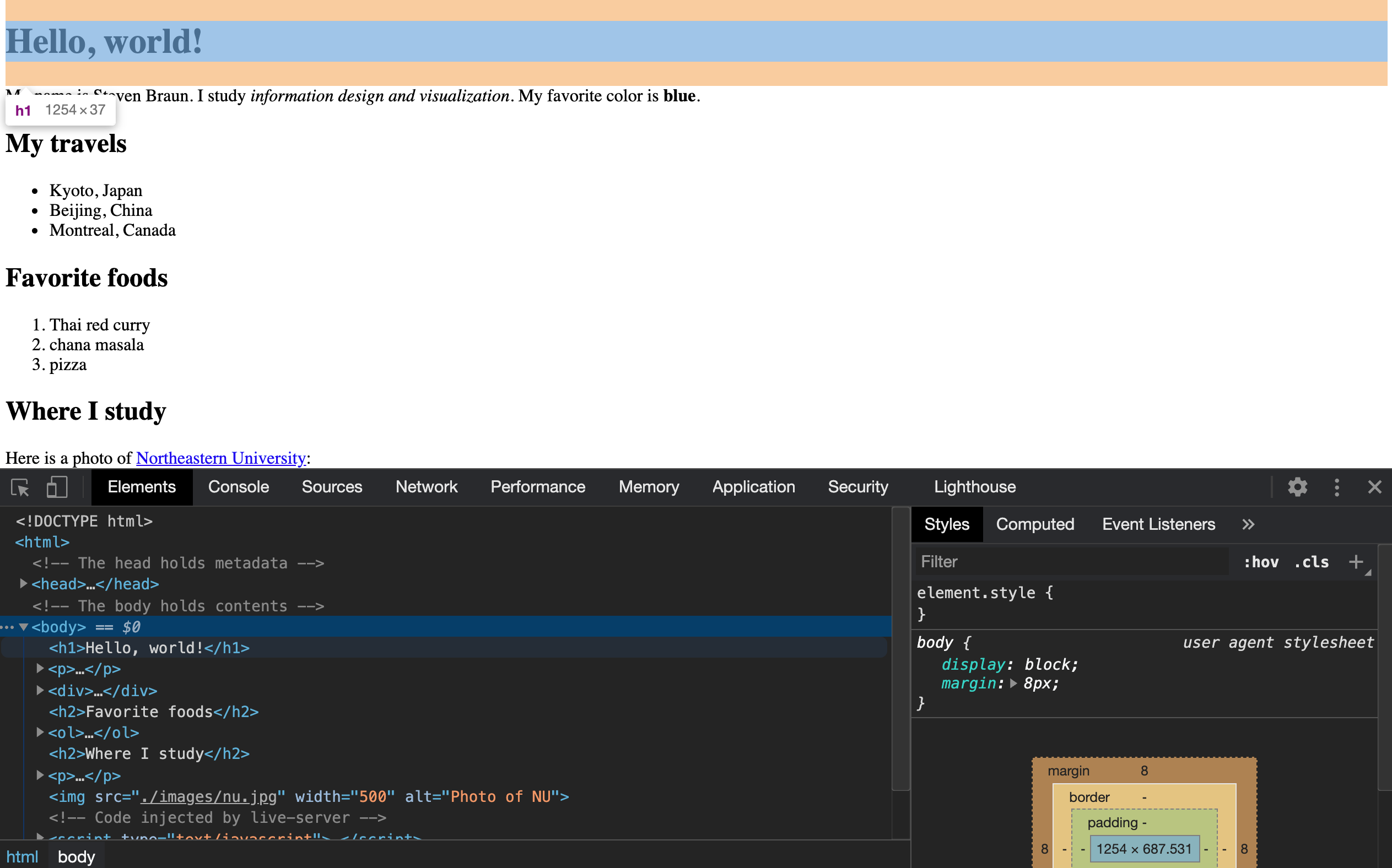Expand the div element node
1392x868 pixels.
click(40, 691)
